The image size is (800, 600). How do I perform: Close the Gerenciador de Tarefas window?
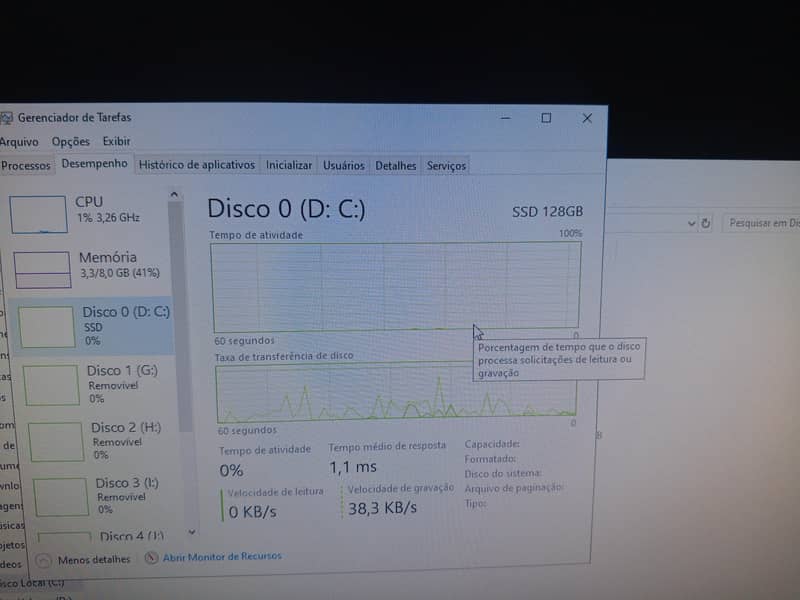[587, 118]
